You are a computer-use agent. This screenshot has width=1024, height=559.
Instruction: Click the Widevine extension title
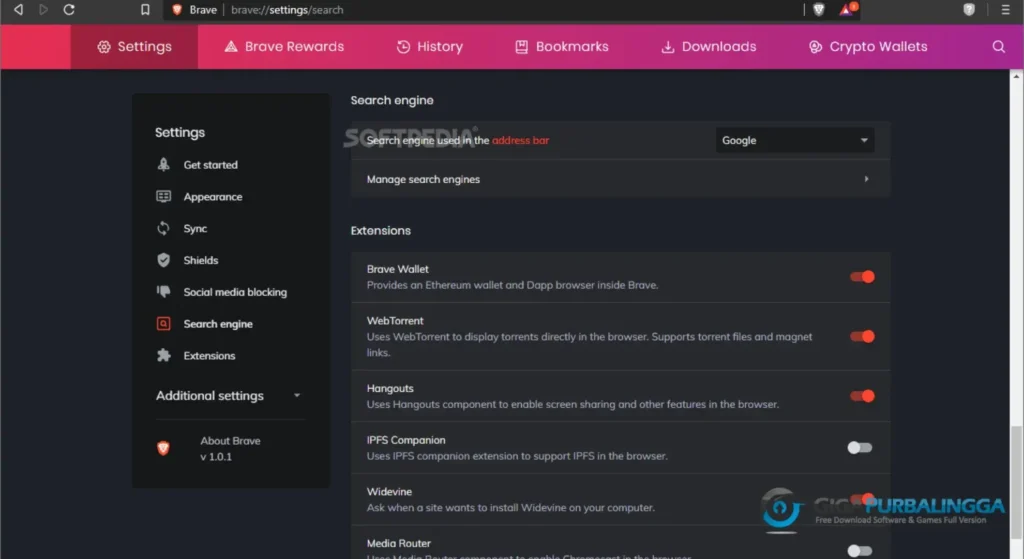click(x=389, y=492)
